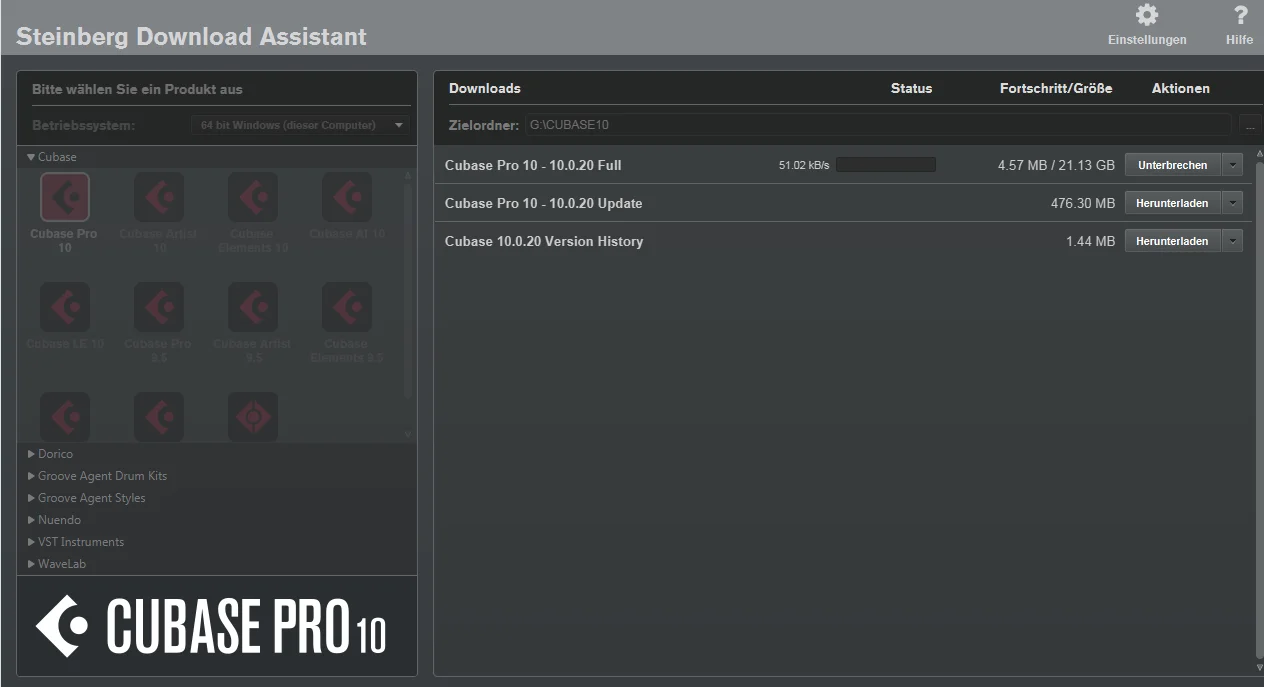Click Herunterladen for Cubase 10.0.20 Version History
Image resolution: width=1264 pixels, height=687 pixels.
click(1173, 241)
